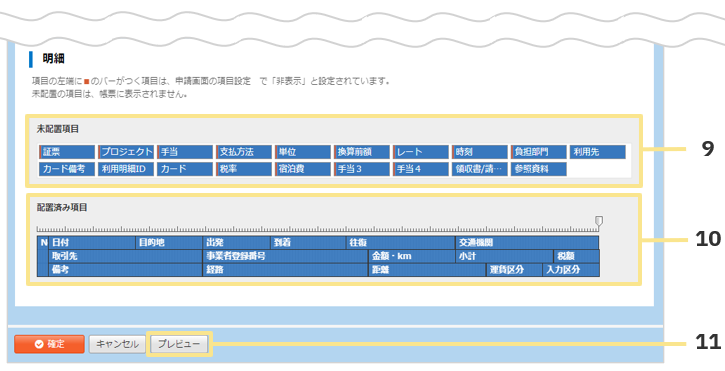This screenshot has height=371, width=725.
Task: Click the 領収書/請… unplaced item
Action: pyautogui.click(x=480, y=169)
